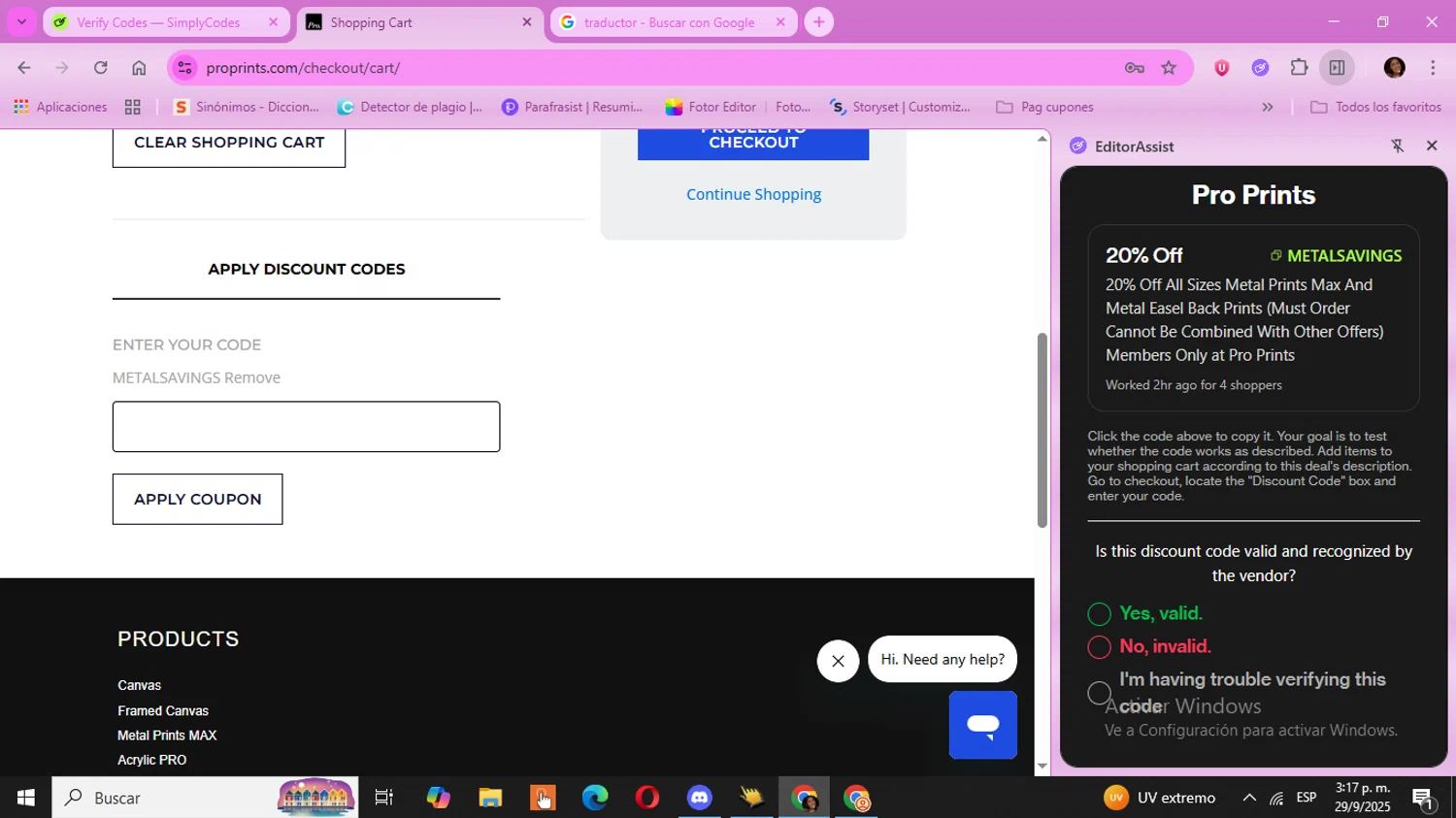1456x818 pixels.
Task: Launch Microsoft Edge from taskbar
Action: (x=595, y=798)
